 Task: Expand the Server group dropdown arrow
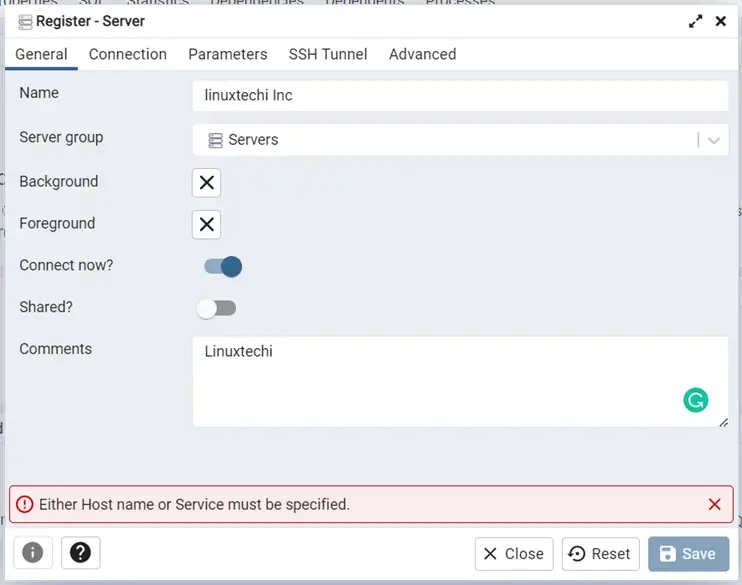point(714,140)
